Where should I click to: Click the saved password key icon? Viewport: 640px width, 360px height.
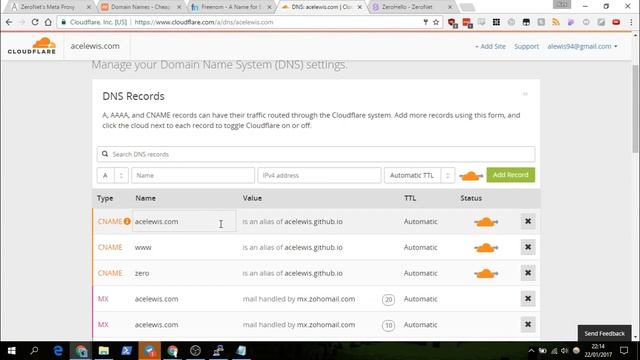(x=426, y=22)
